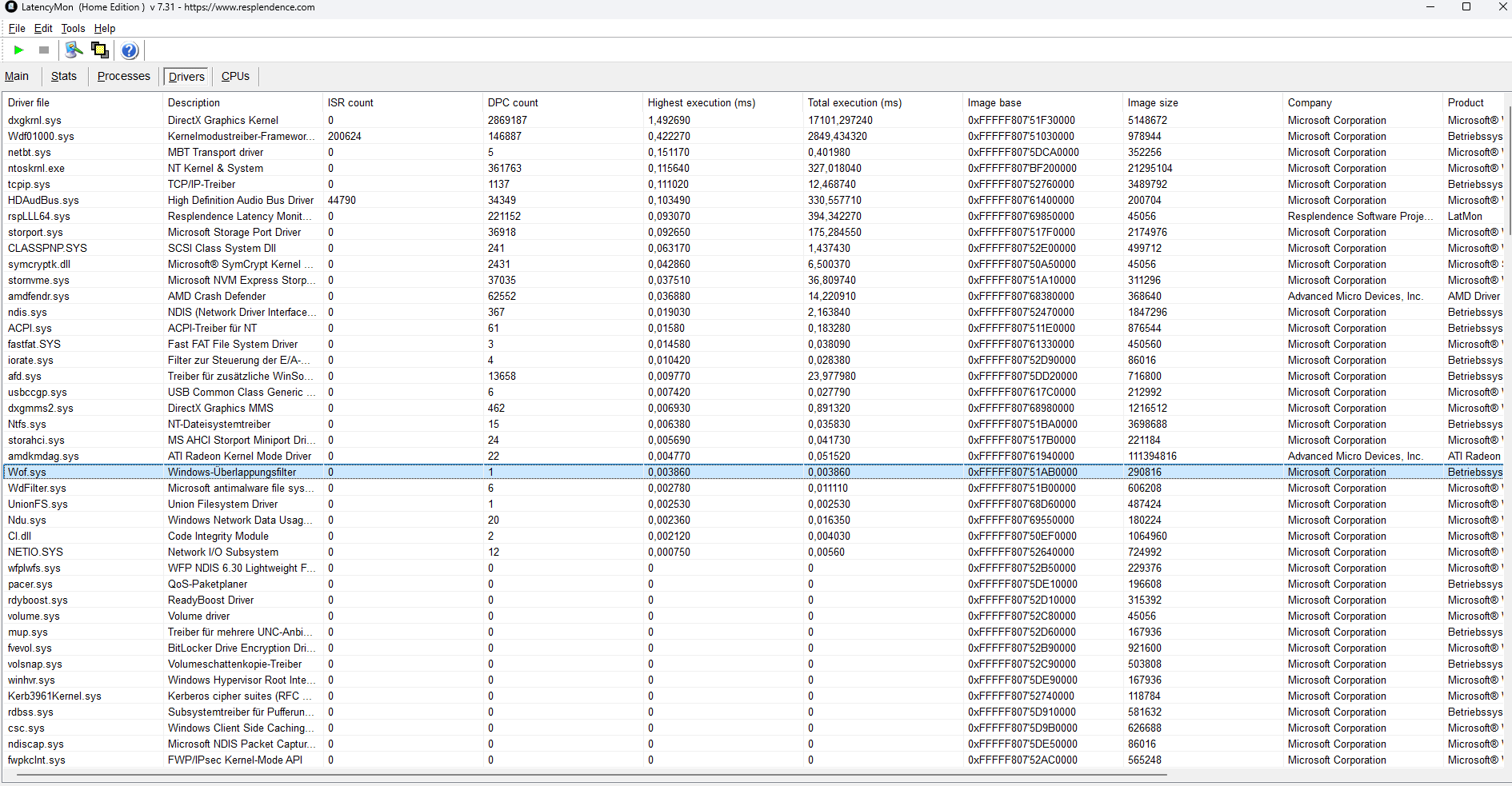
Task: Click the toolbar icon right of Stop
Action: 74,50
